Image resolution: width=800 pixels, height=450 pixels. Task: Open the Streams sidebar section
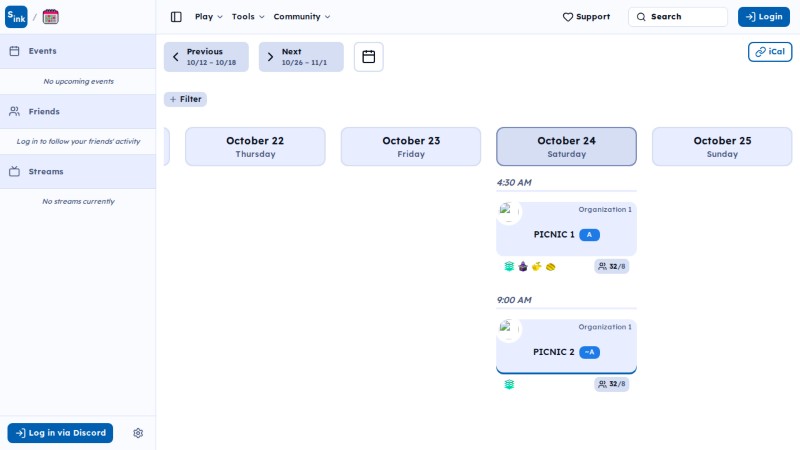(x=78, y=171)
